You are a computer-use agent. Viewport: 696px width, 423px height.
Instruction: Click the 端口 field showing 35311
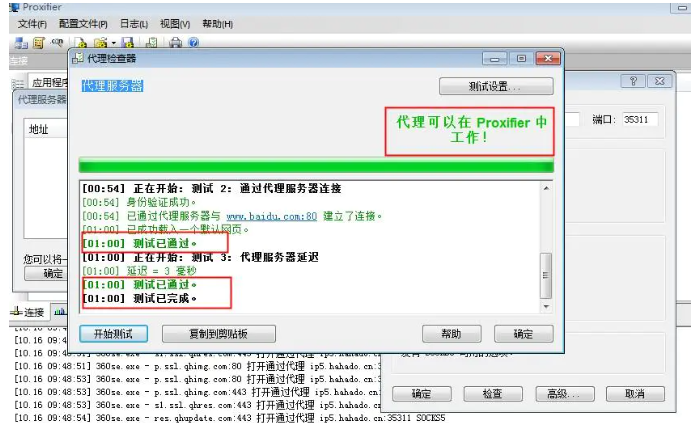(x=640, y=119)
